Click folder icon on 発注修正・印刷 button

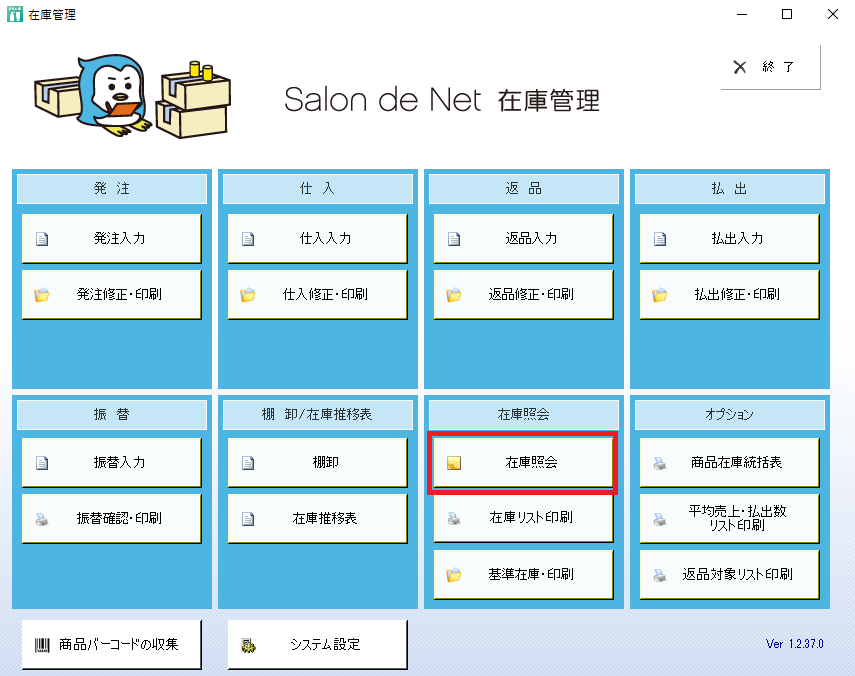(42, 295)
